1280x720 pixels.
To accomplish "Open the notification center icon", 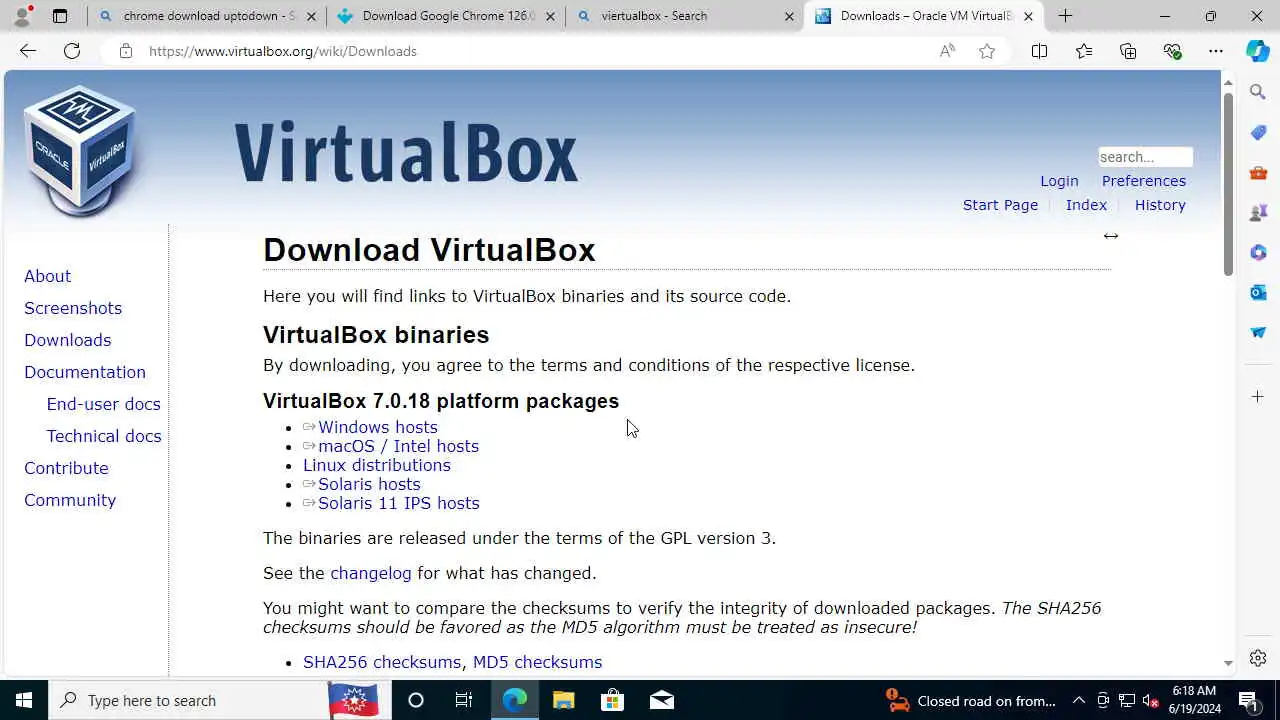I will pyautogui.click(x=1248, y=700).
